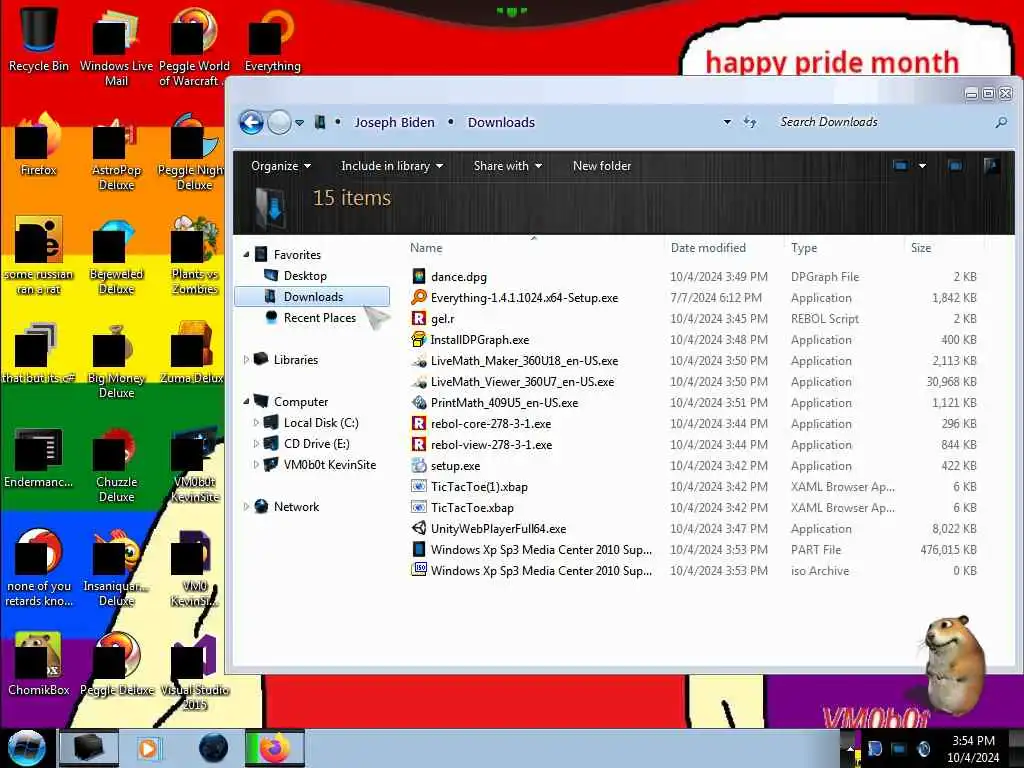Screen dimensions: 1024x768
Task: Open the view options dropdown arrow
Action: coord(922,166)
